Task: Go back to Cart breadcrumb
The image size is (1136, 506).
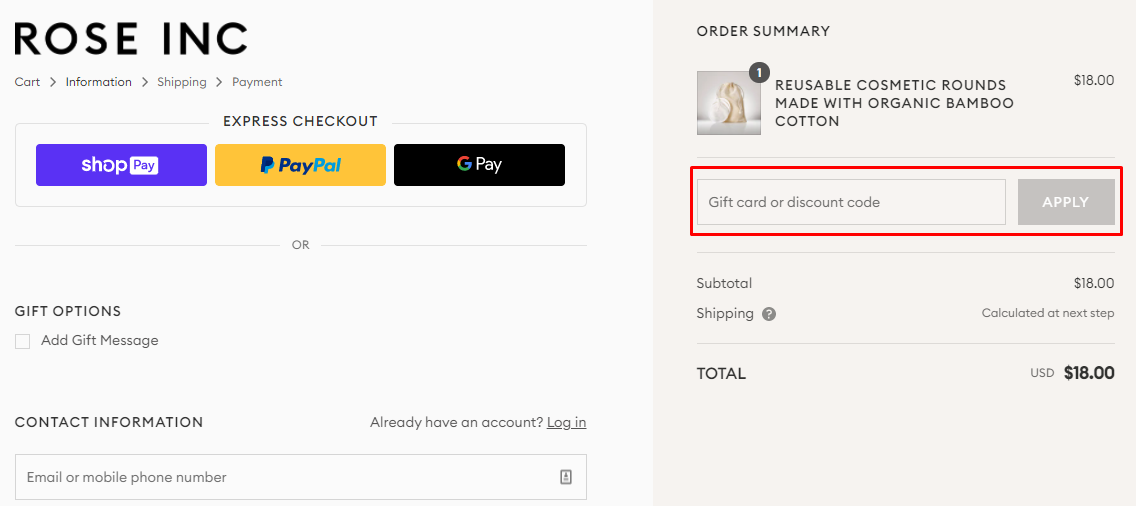Action: click(x=27, y=82)
